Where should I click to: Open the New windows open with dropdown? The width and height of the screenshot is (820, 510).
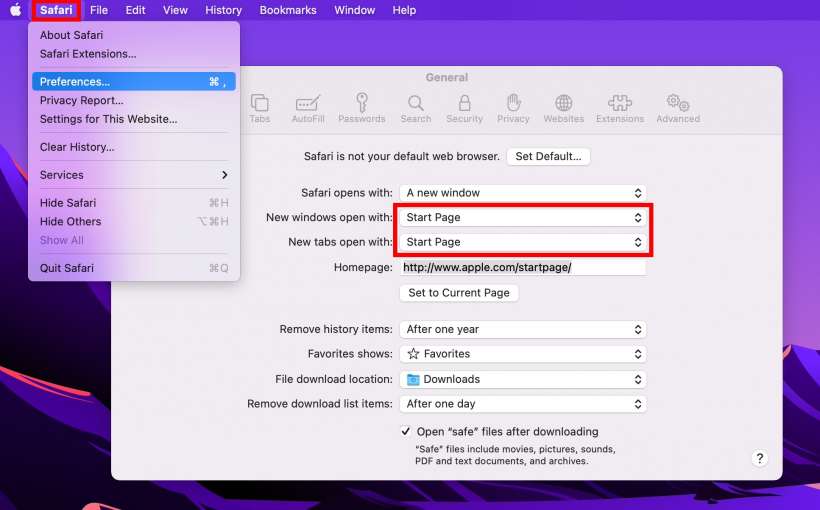point(523,217)
